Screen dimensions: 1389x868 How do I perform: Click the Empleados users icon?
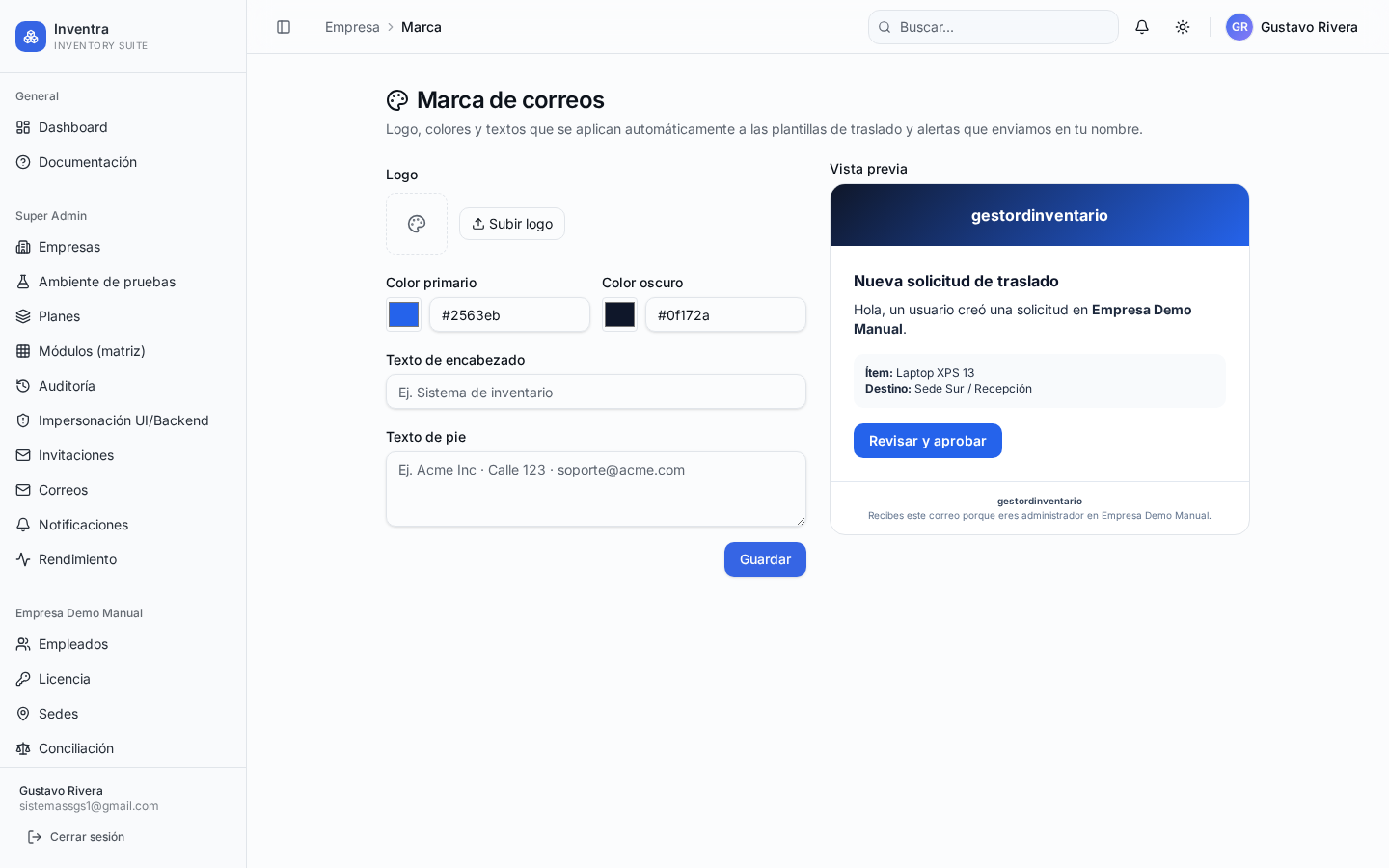23,644
